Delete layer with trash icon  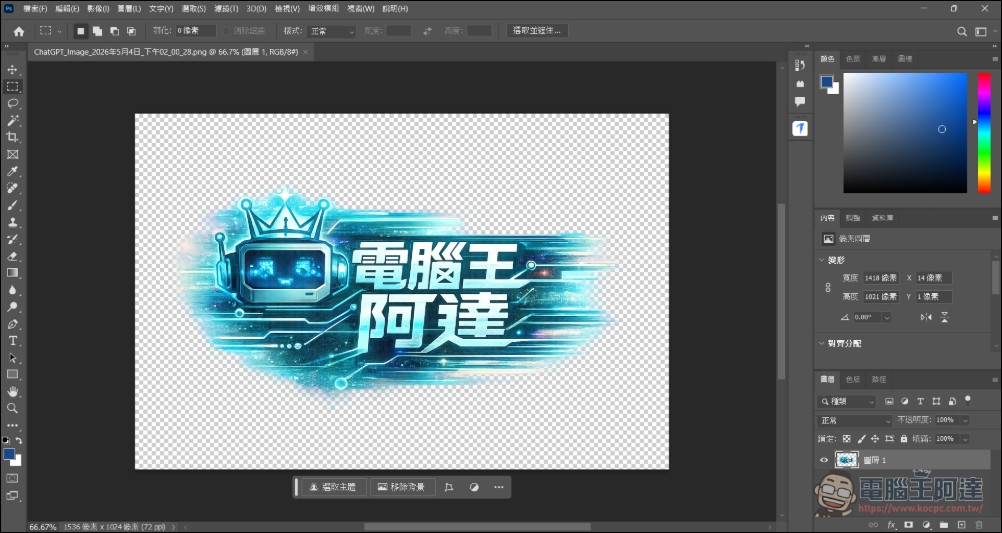click(x=978, y=524)
